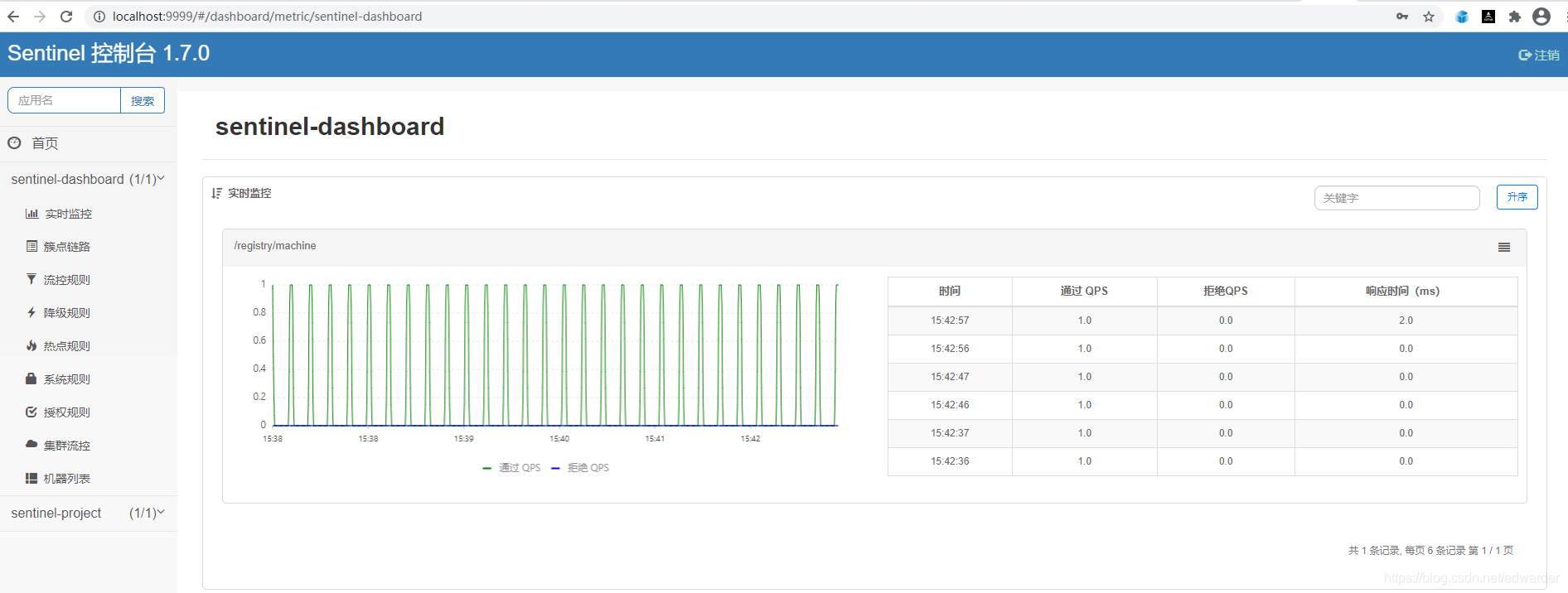
Task: Click the check-square icon for 授权规则
Action: 31,412
